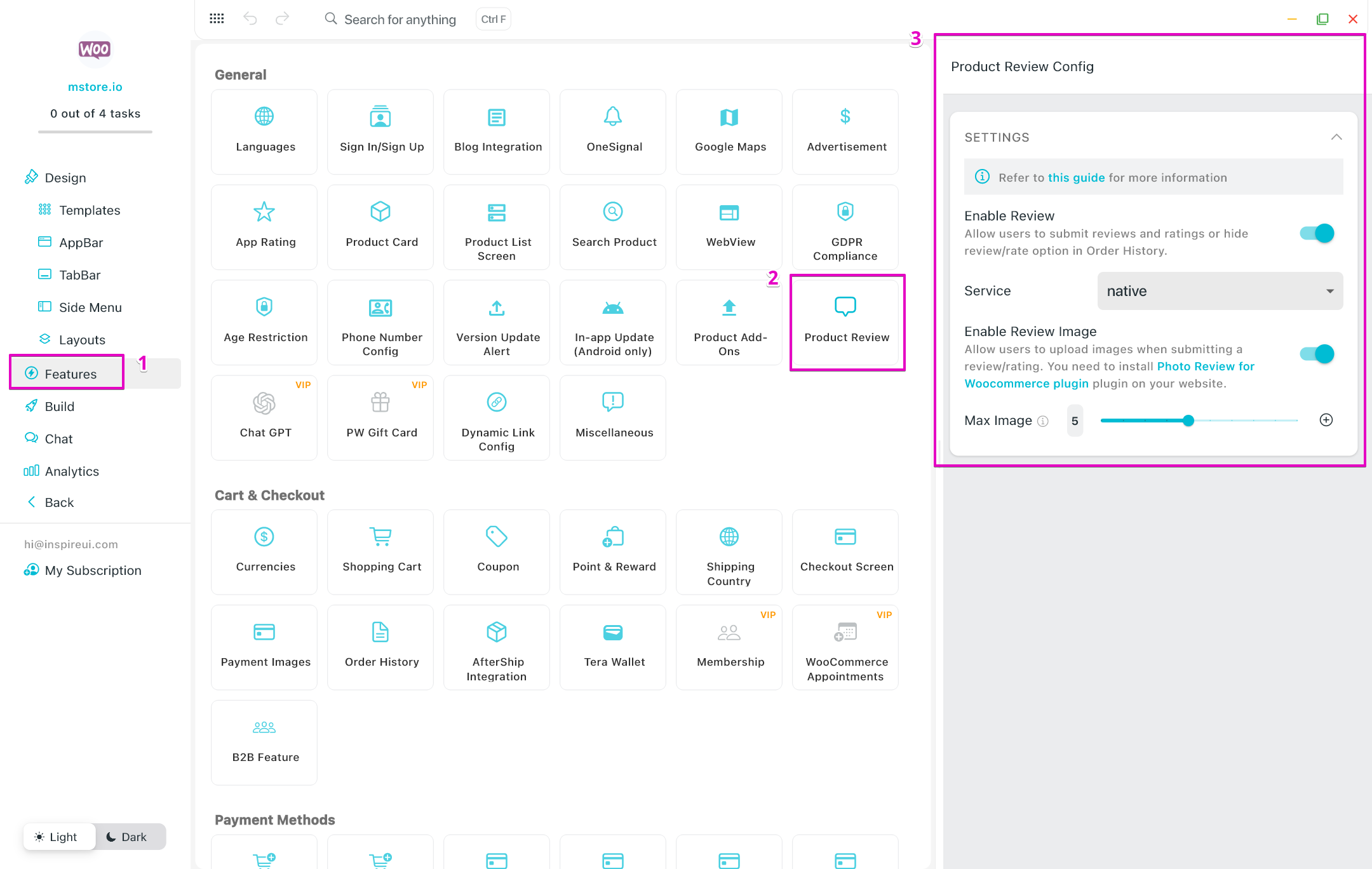Viewport: 1372px width, 869px height.
Task: Collapse the SETTINGS section chevron
Action: click(1336, 137)
